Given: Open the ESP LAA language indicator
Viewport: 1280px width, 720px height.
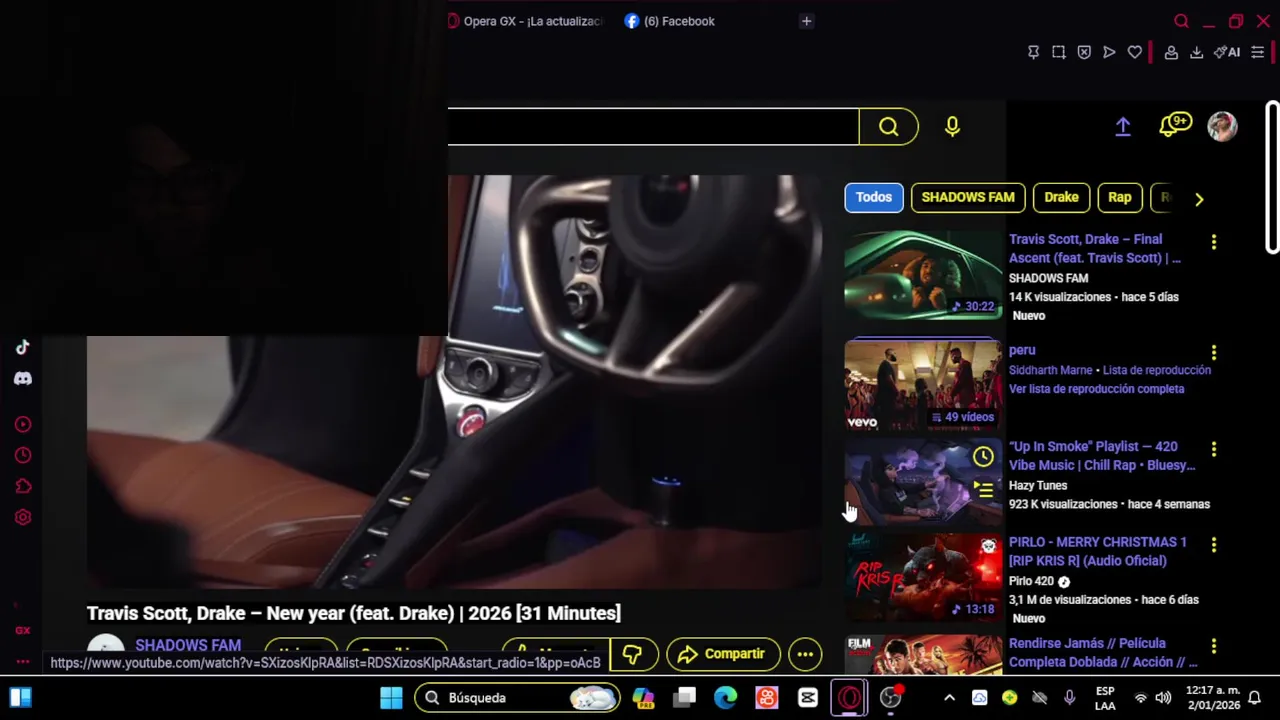Looking at the screenshot, I should point(1105,698).
